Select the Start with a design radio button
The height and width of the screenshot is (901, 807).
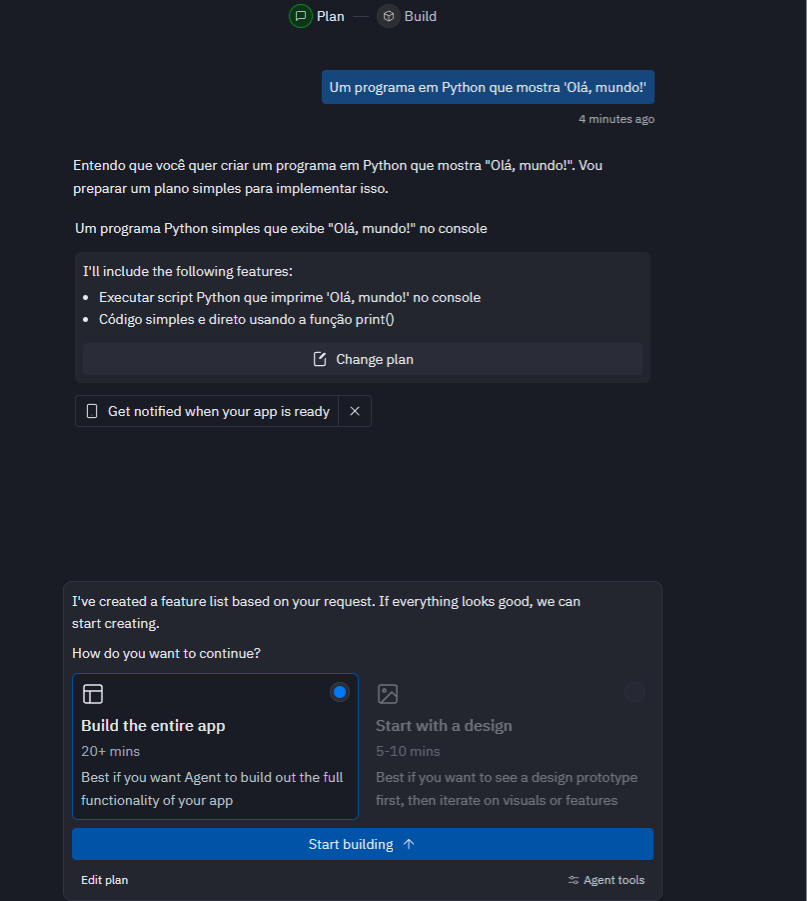(x=635, y=691)
